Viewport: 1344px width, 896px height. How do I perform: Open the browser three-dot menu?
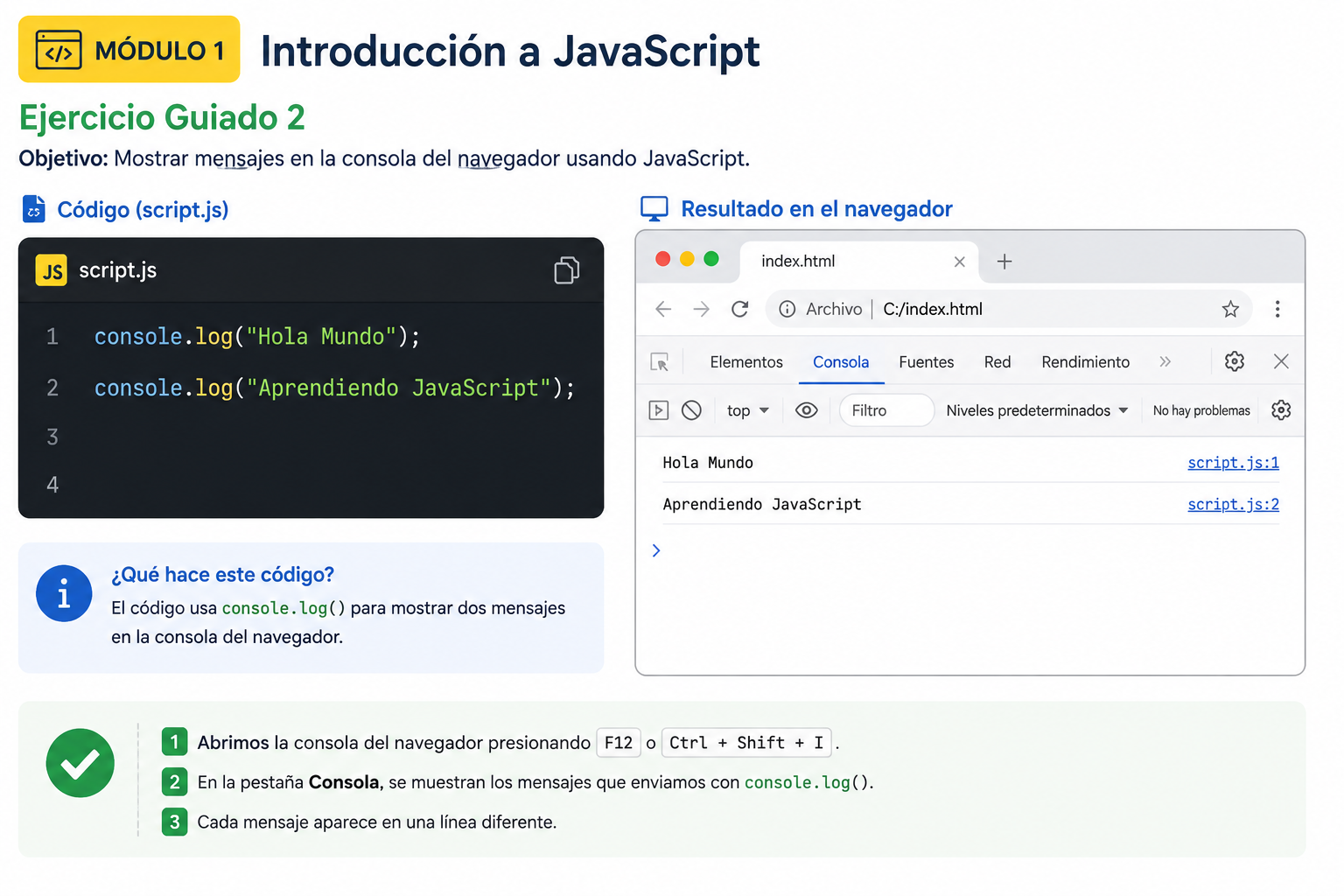1277,309
